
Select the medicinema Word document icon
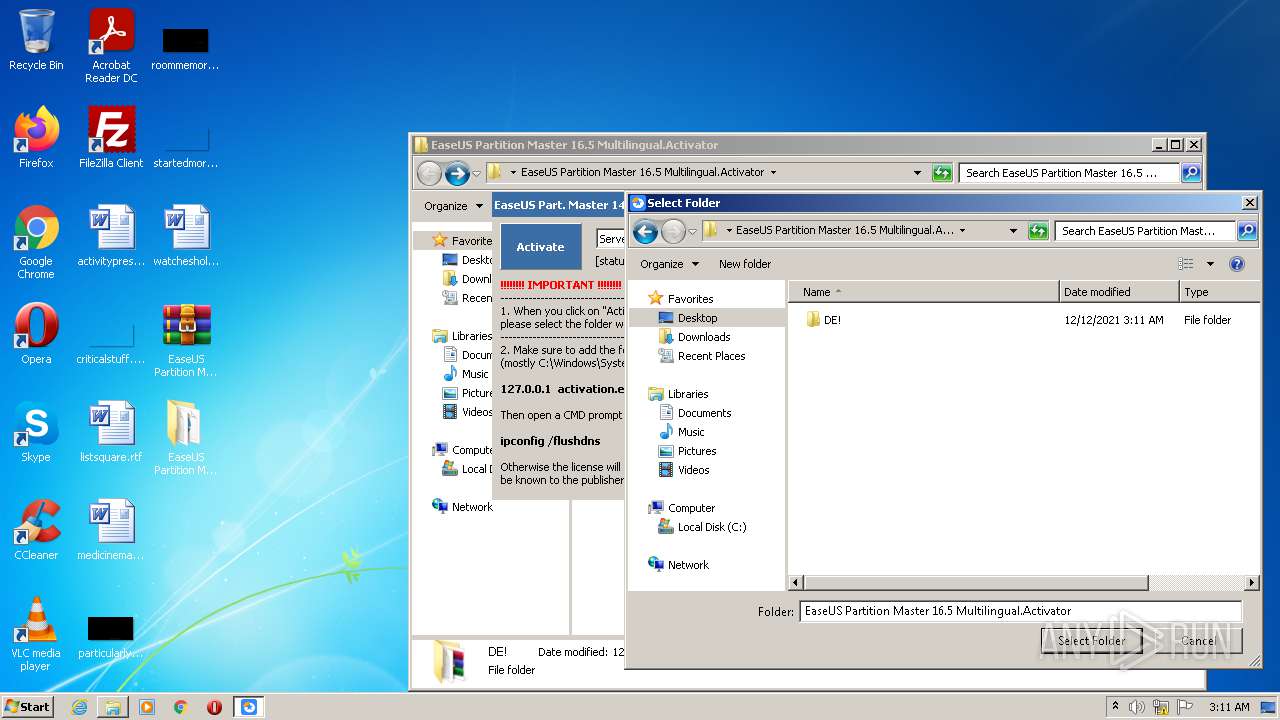point(111,530)
